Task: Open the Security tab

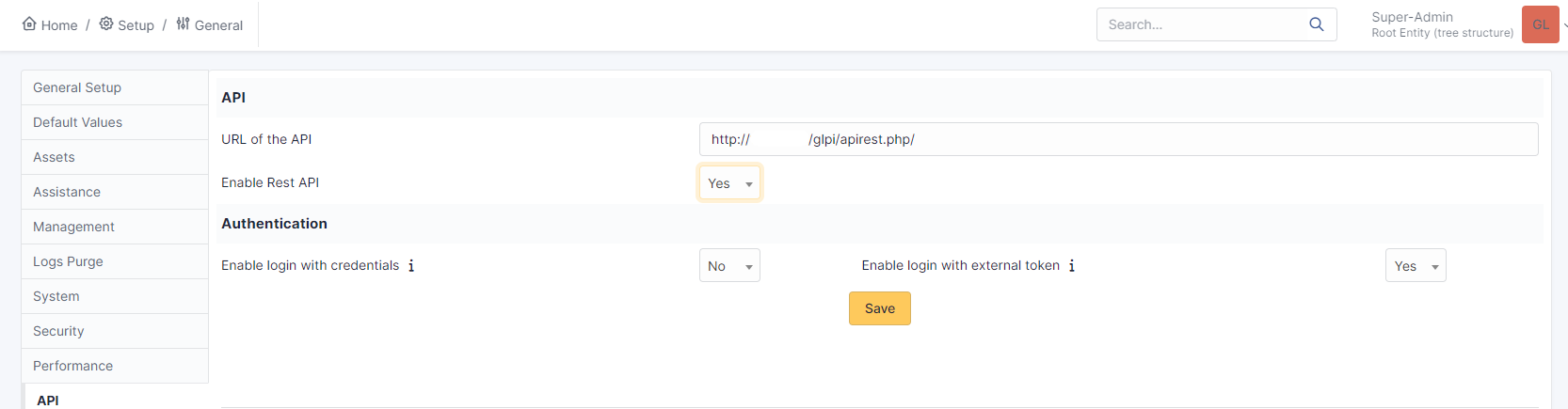Action: point(58,331)
